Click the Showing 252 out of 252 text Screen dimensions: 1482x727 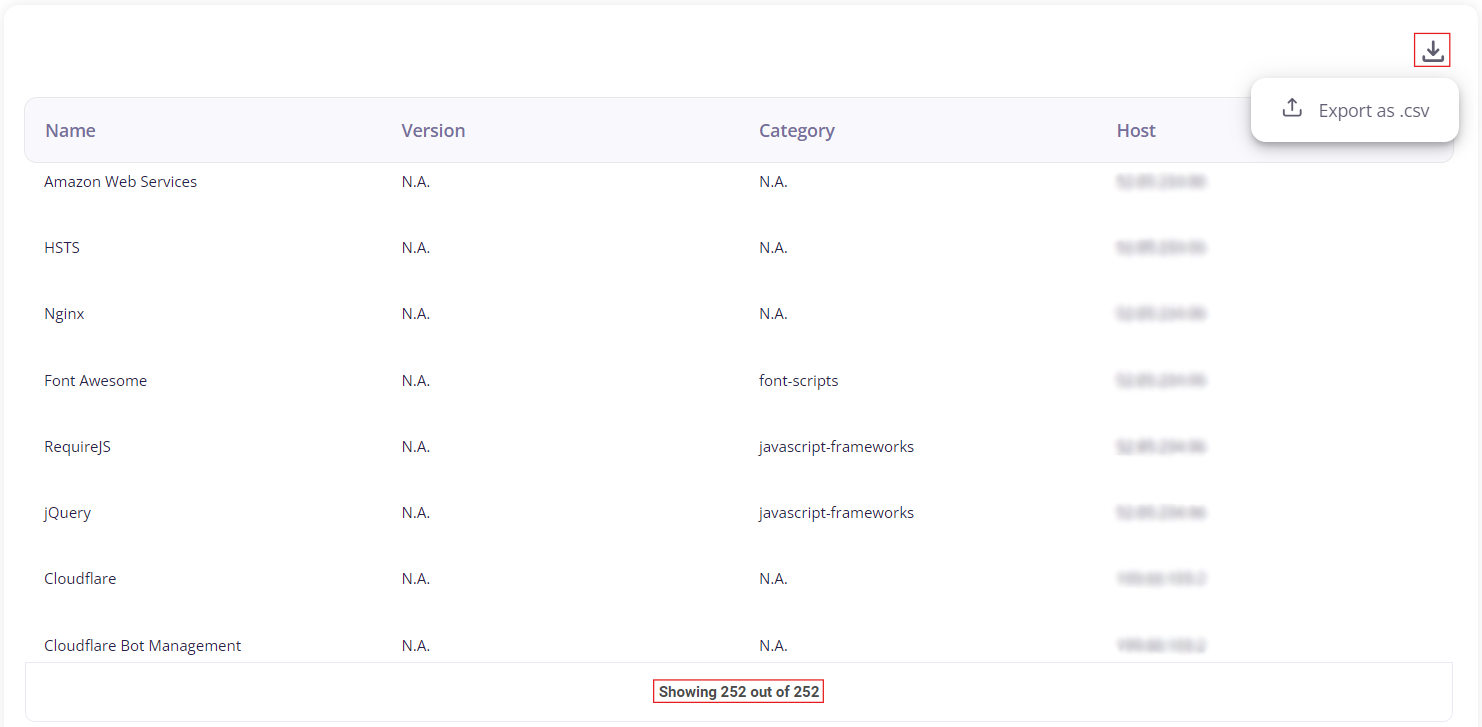(738, 692)
